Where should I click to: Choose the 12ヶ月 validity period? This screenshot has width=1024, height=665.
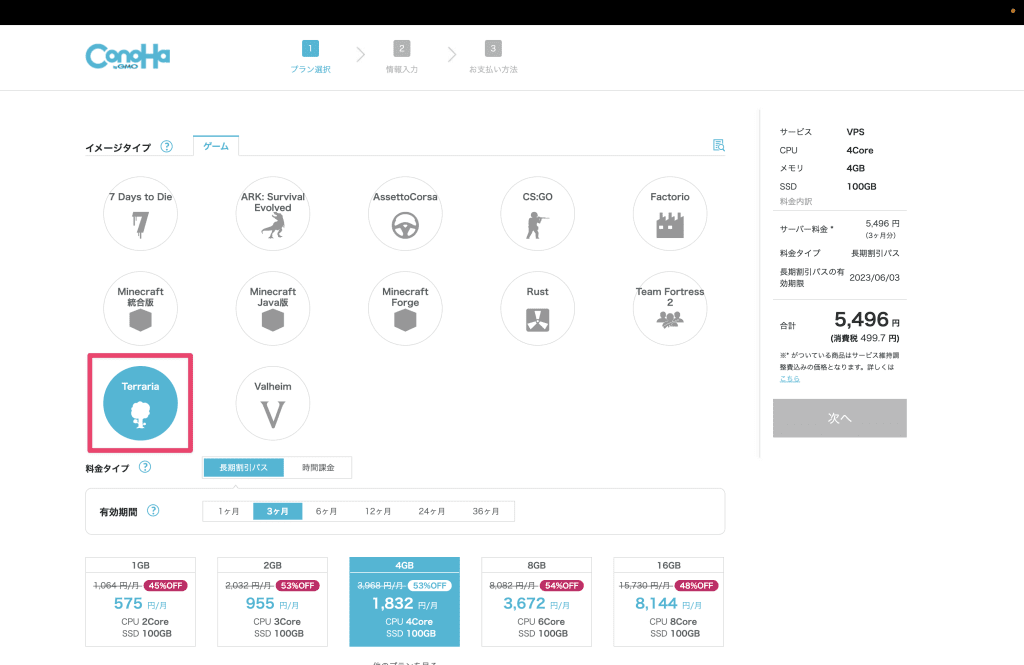click(x=378, y=511)
